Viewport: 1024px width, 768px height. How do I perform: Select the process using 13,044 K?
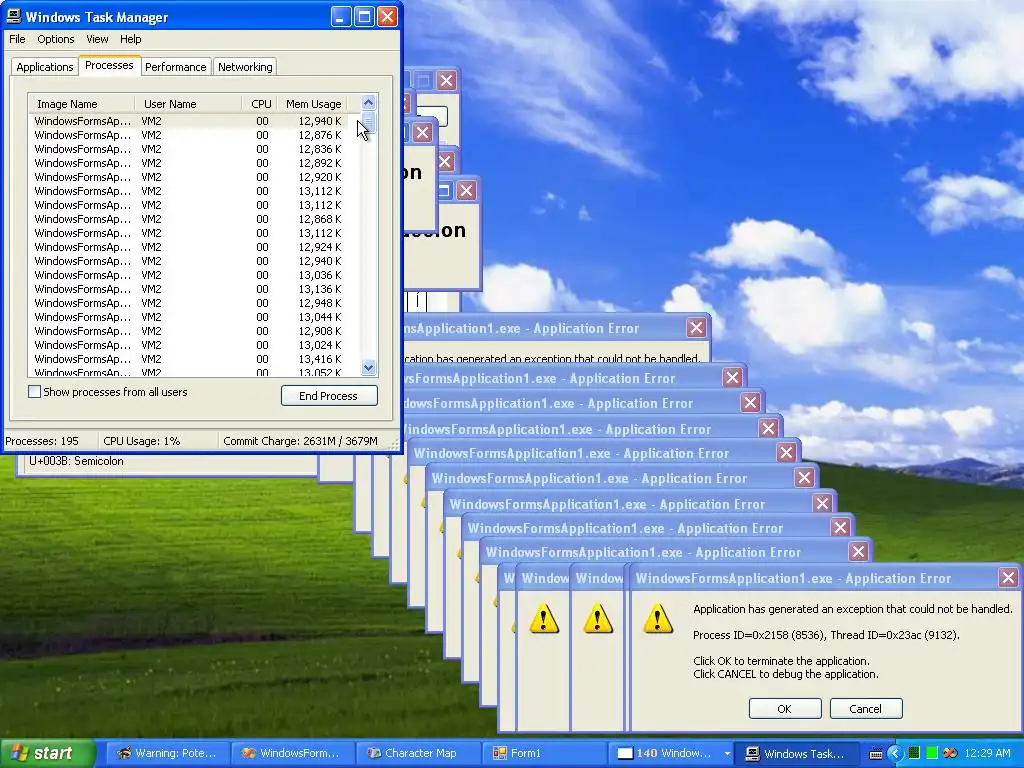pyautogui.click(x=193, y=317)
